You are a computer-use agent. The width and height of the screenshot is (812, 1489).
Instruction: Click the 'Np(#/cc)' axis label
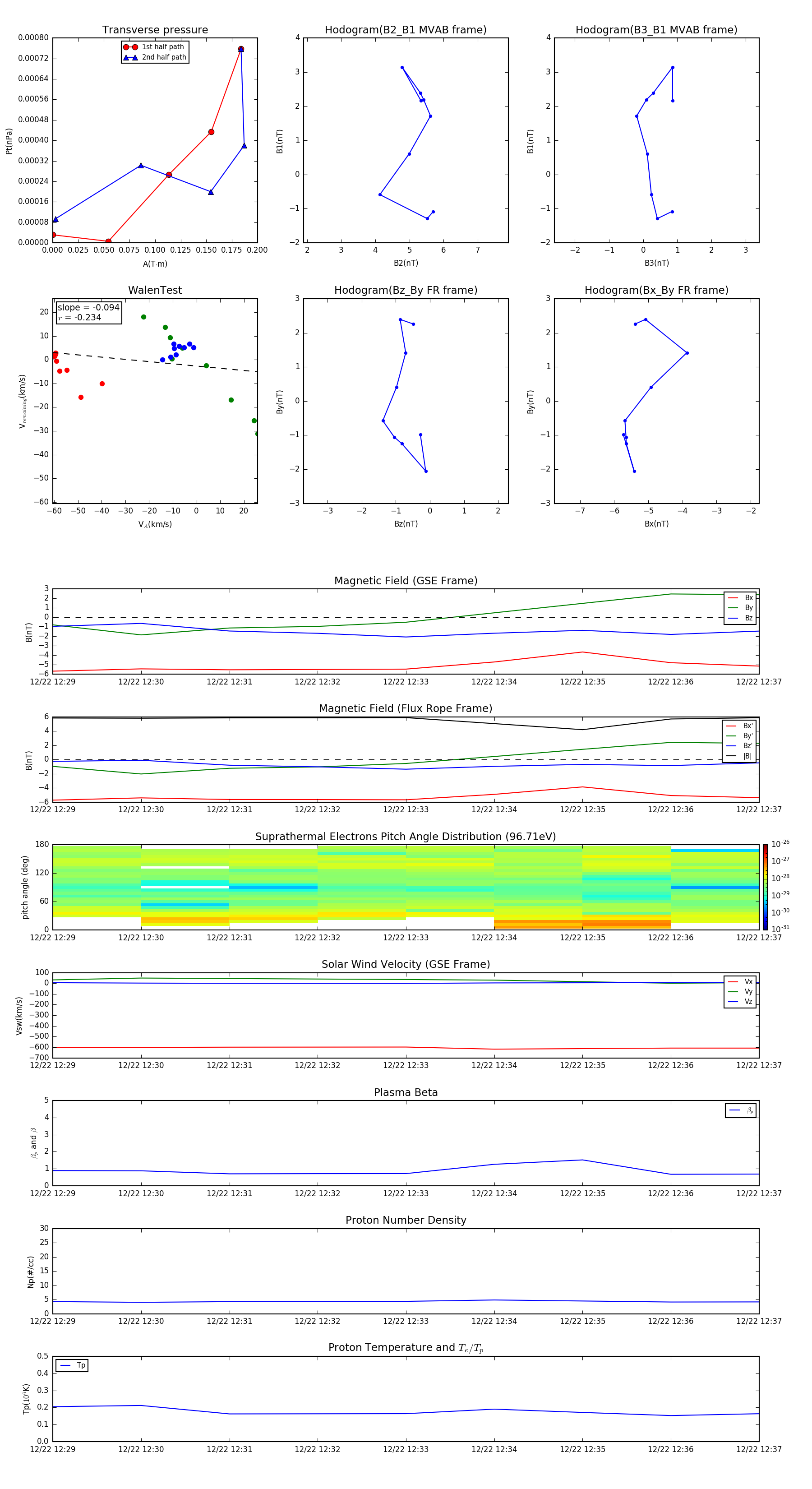point(31,1272)
